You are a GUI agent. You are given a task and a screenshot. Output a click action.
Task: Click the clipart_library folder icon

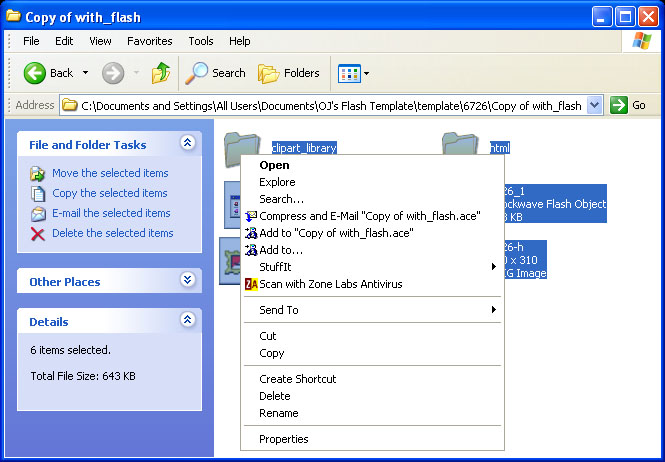point(236,147)
